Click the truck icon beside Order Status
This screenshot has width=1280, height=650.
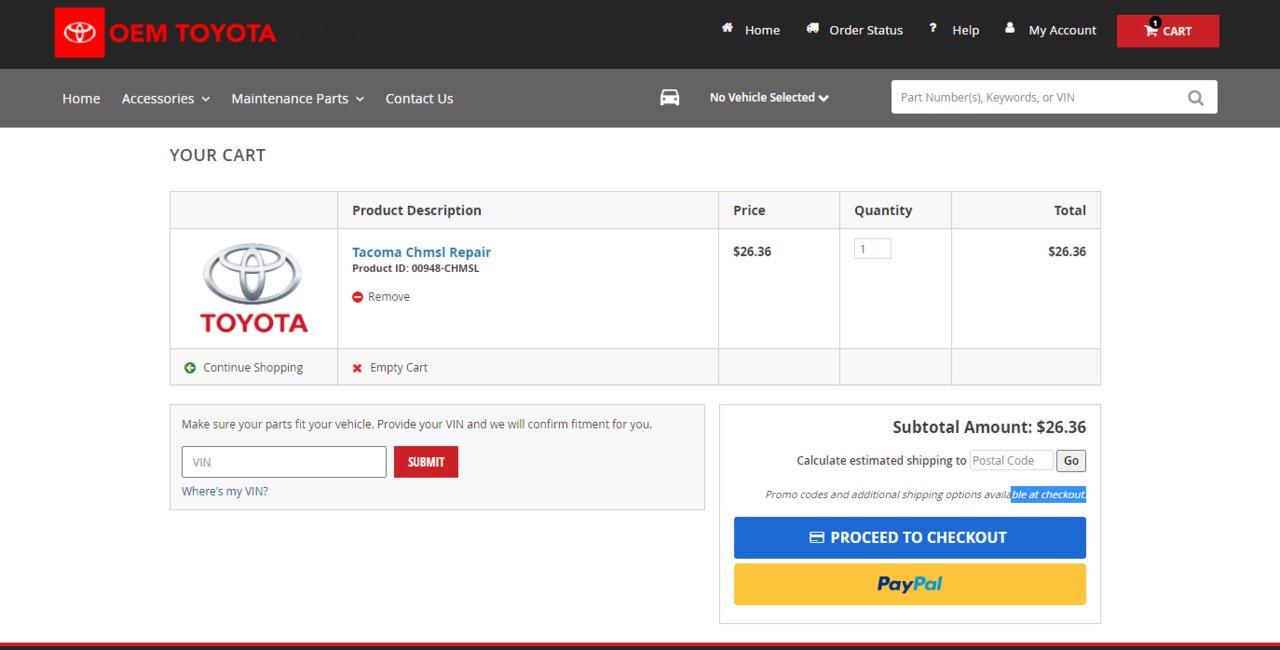click(813, 28)
